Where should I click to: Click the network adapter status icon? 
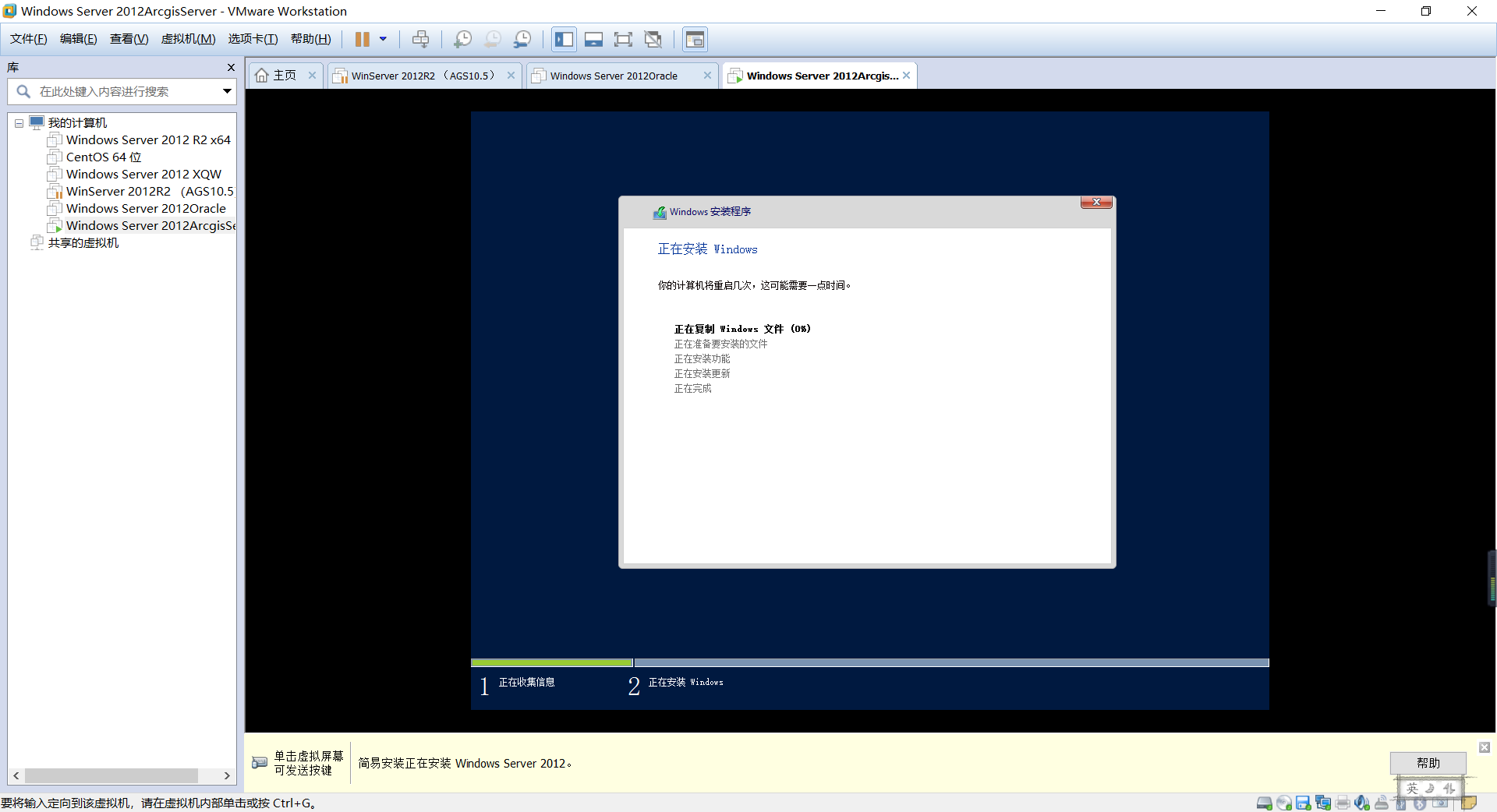click(x=1323, y=803)
